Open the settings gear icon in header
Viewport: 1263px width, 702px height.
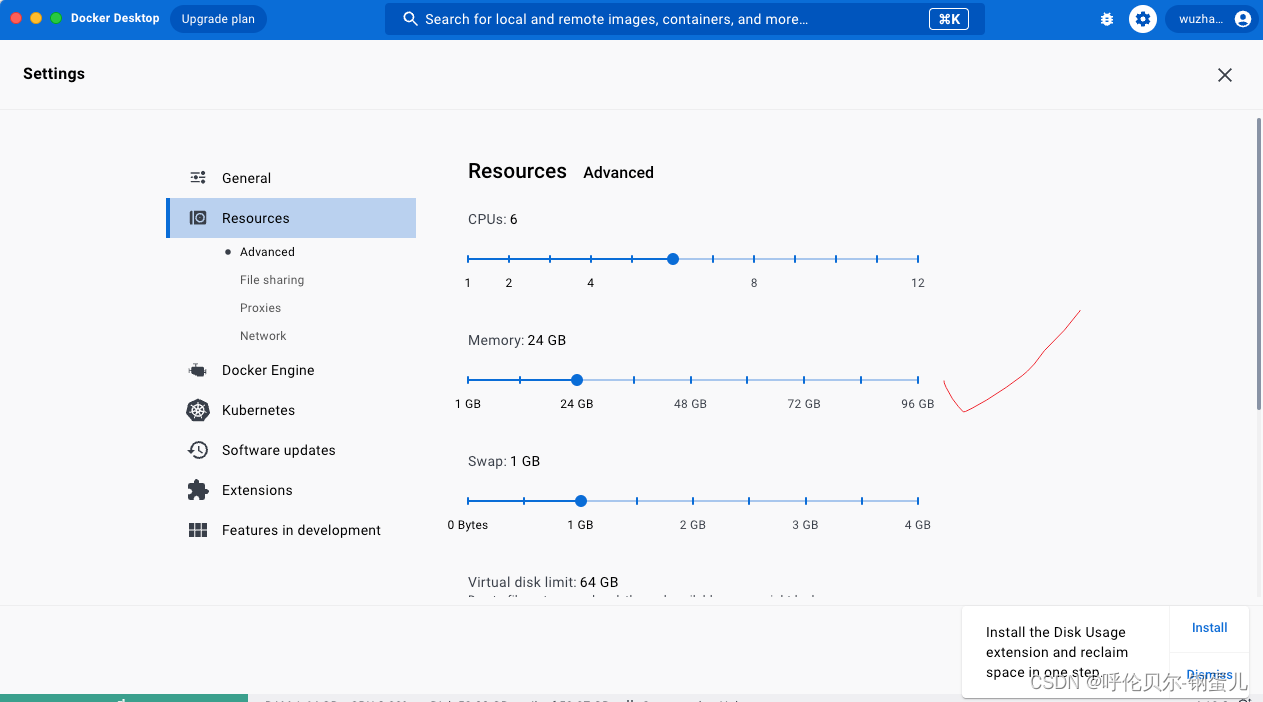1143,19
